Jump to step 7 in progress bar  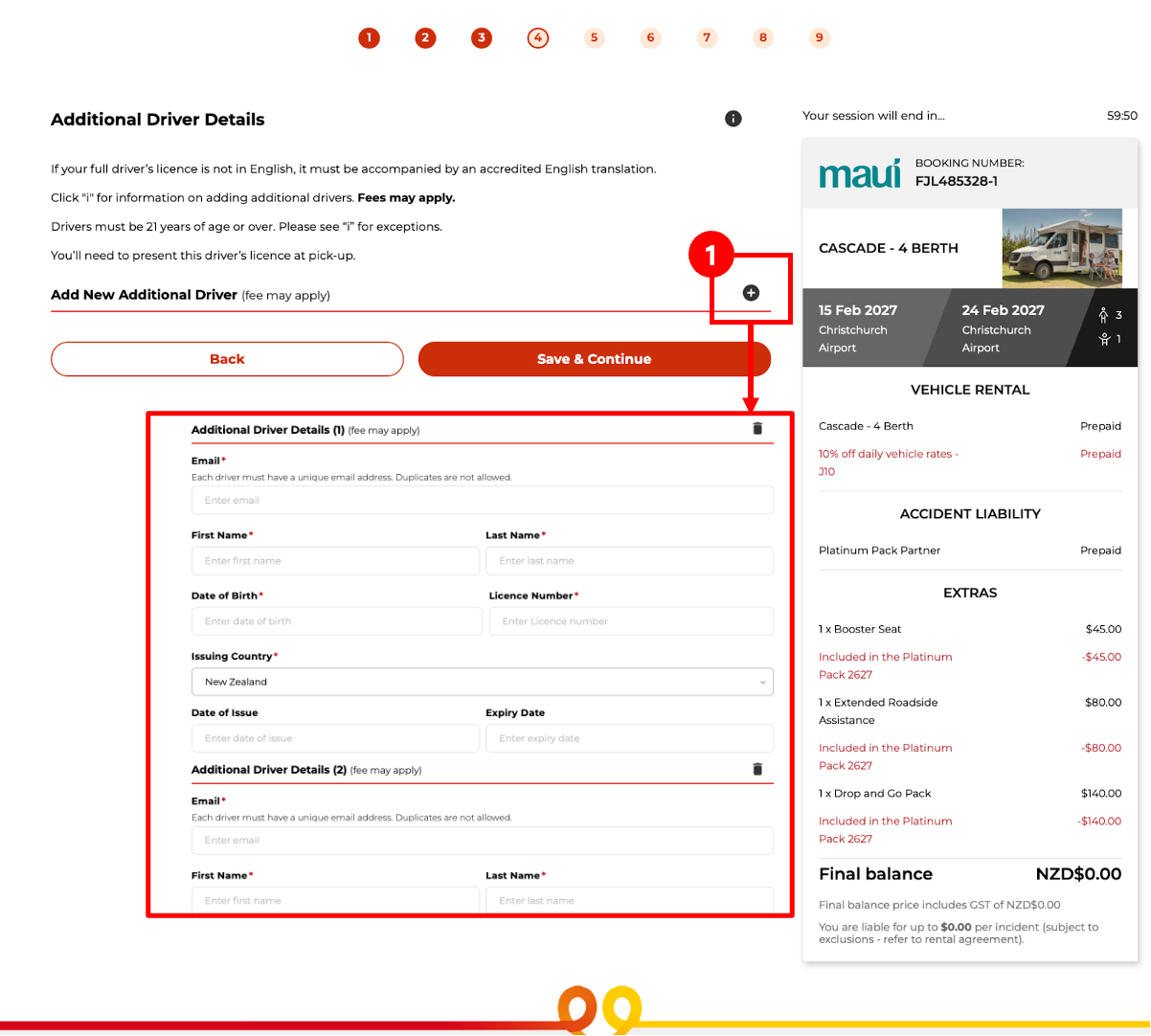[x=707, y=37]
